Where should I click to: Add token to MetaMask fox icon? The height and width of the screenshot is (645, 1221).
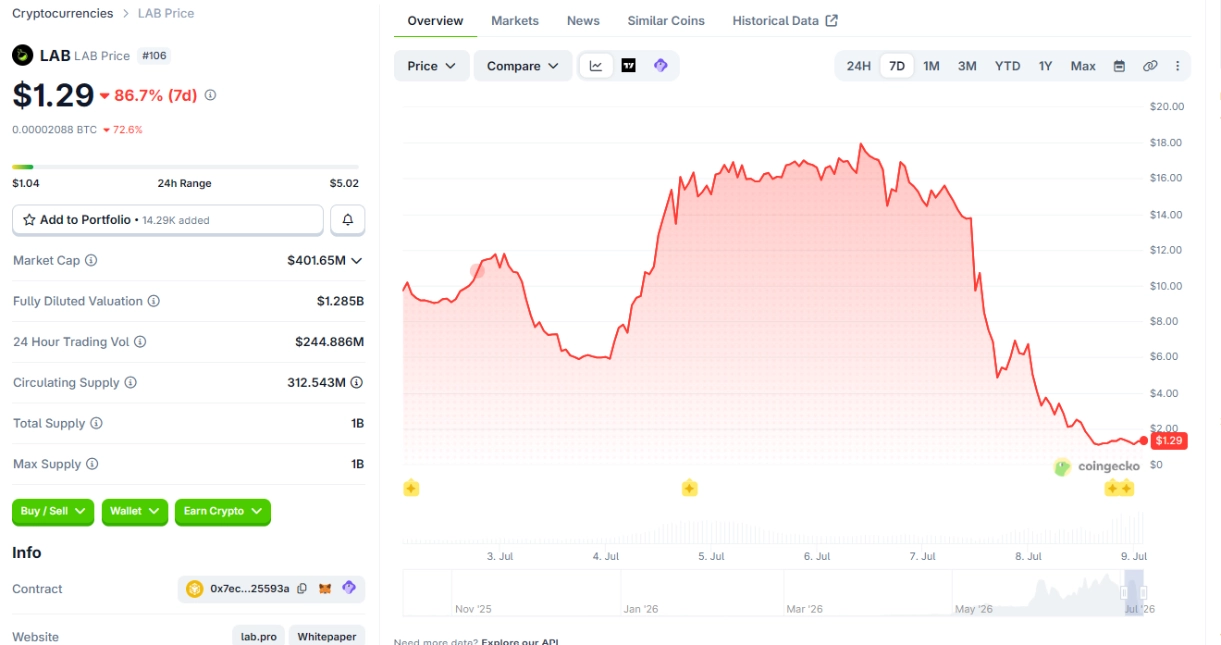pyautogui.click(x=325, y=589)
